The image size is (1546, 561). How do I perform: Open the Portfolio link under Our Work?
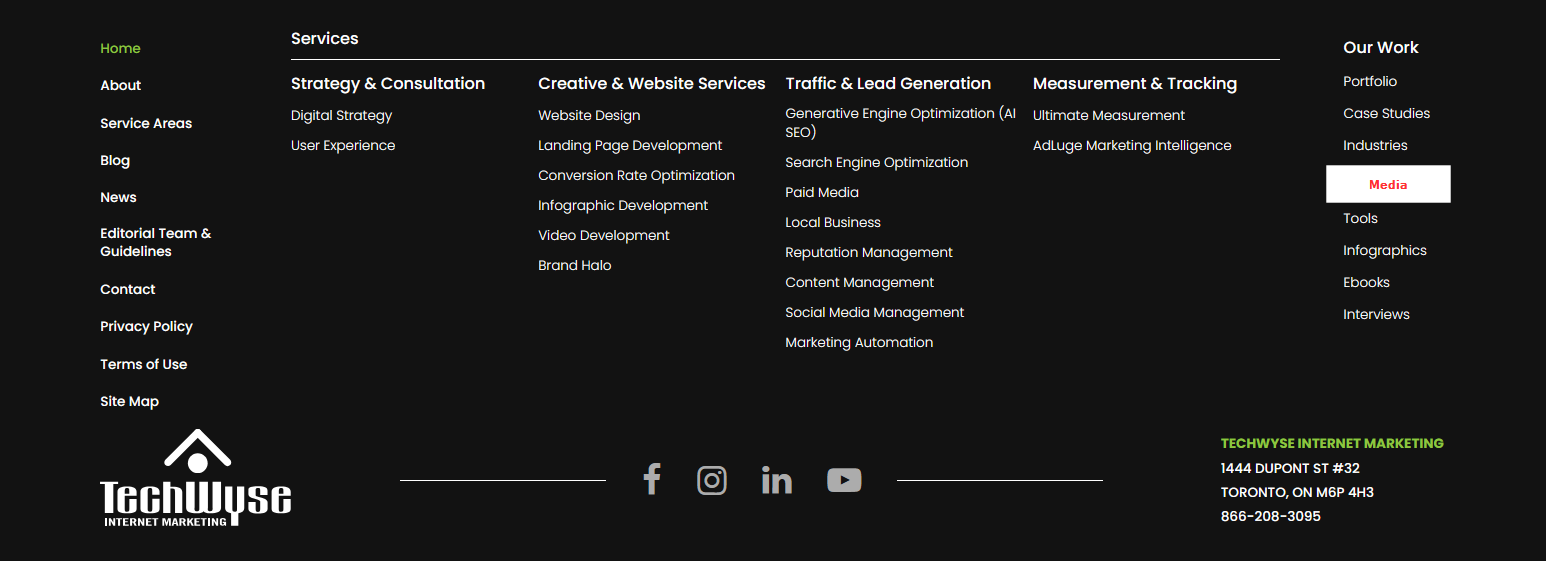(1370, 81)
